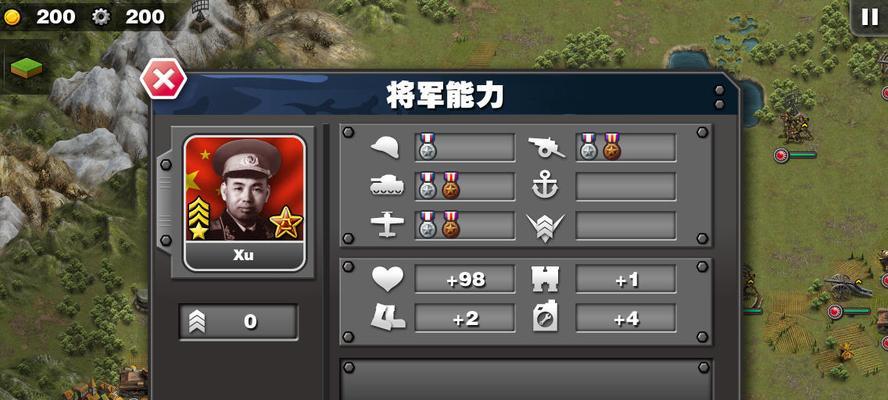The height and width of the screenshot is (400, 888).
Task: Select the airplane air force icon
Action: pyautogui.click(x=387, y=225)
